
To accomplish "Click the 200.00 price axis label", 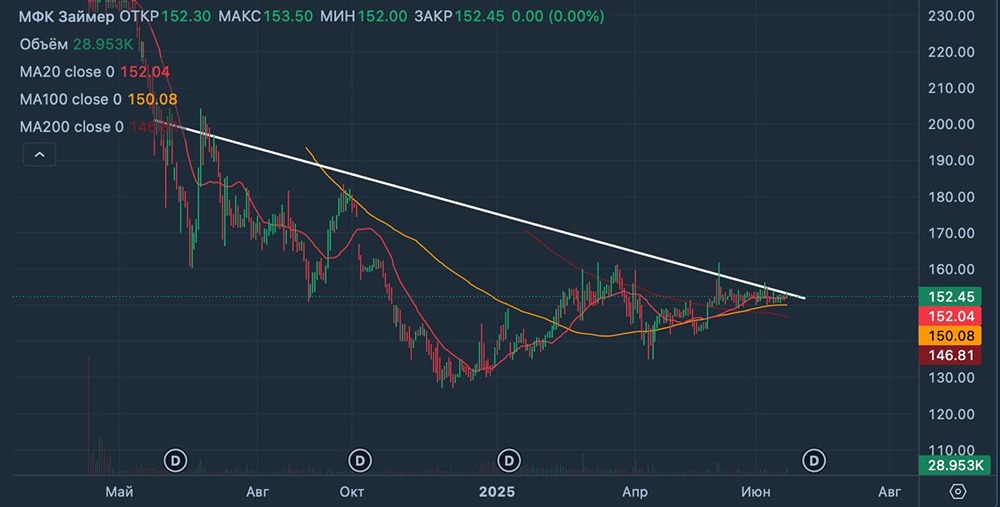I will pos(951,124).
